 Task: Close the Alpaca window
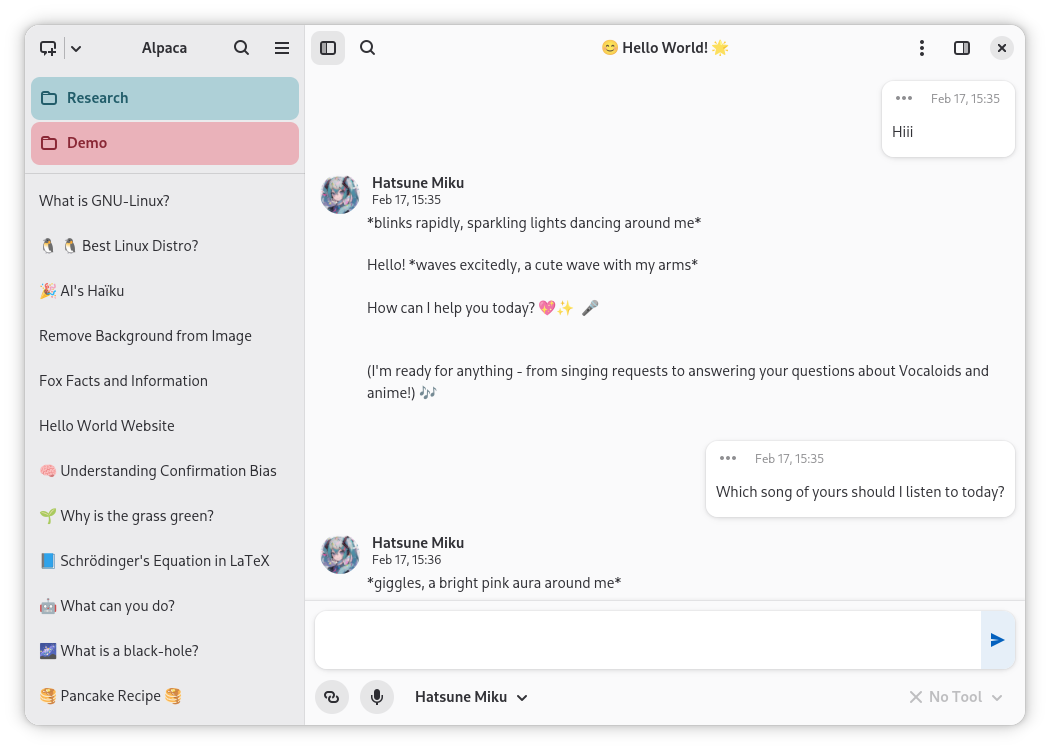click(x=1002, y=48)
